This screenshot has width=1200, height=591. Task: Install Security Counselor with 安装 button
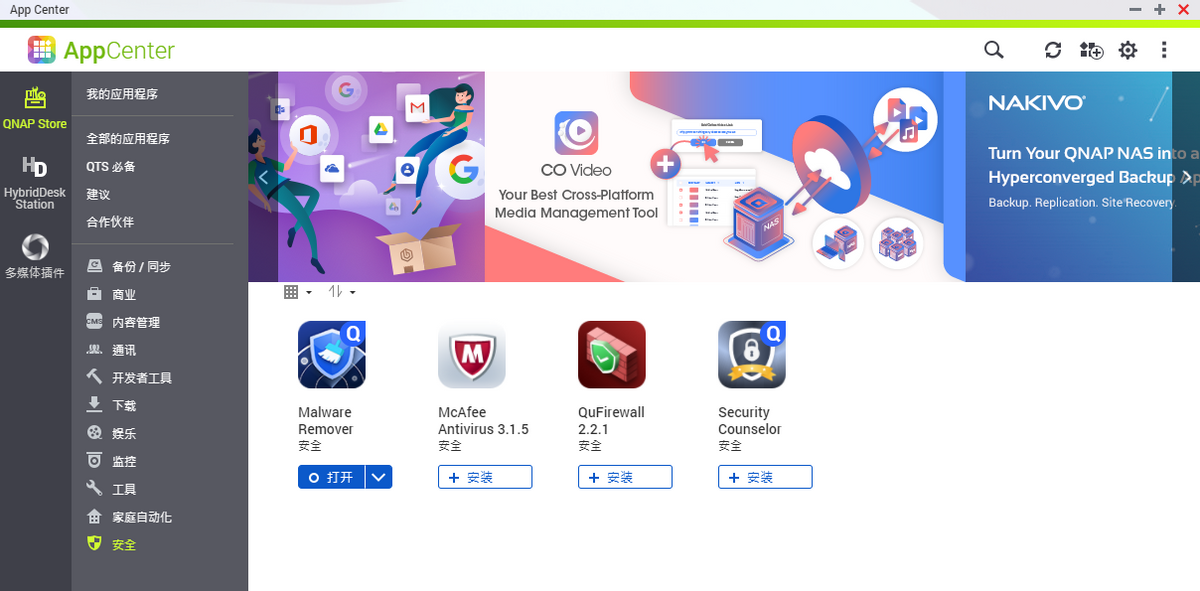pyautogui.click(x=765, y=477)
